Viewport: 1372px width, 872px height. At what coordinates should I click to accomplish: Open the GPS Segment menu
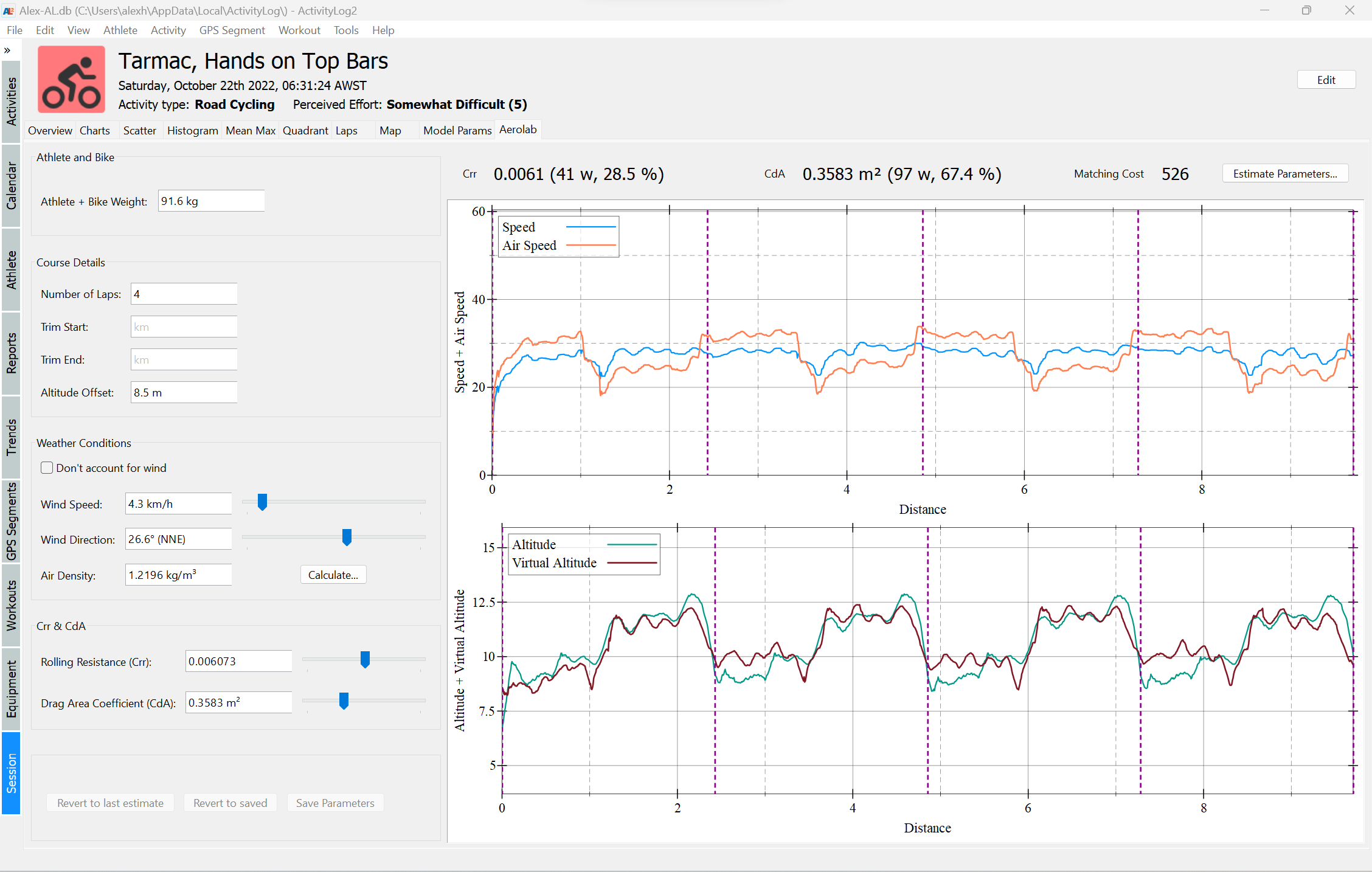(x=232, y=30)
